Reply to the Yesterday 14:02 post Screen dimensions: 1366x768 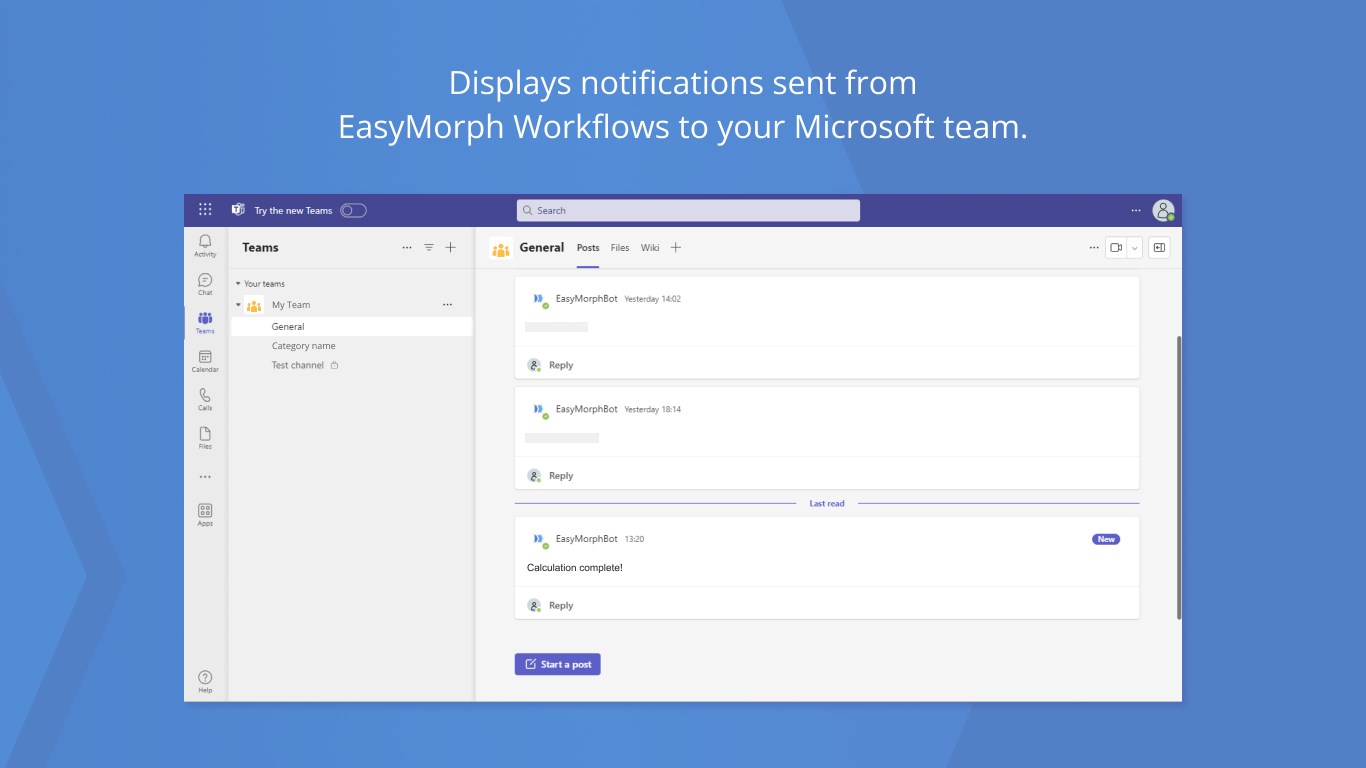click(561, 365)
